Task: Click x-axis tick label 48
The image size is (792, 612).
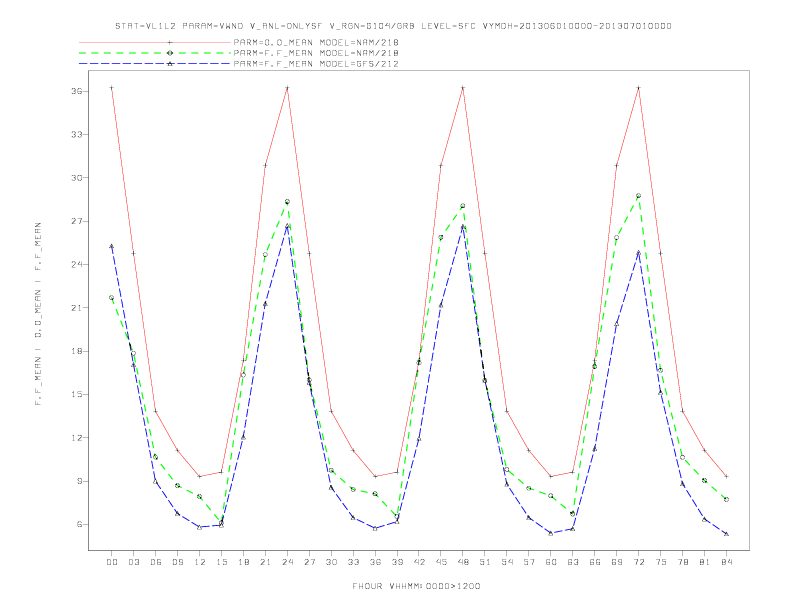Action: coord(463,562)
